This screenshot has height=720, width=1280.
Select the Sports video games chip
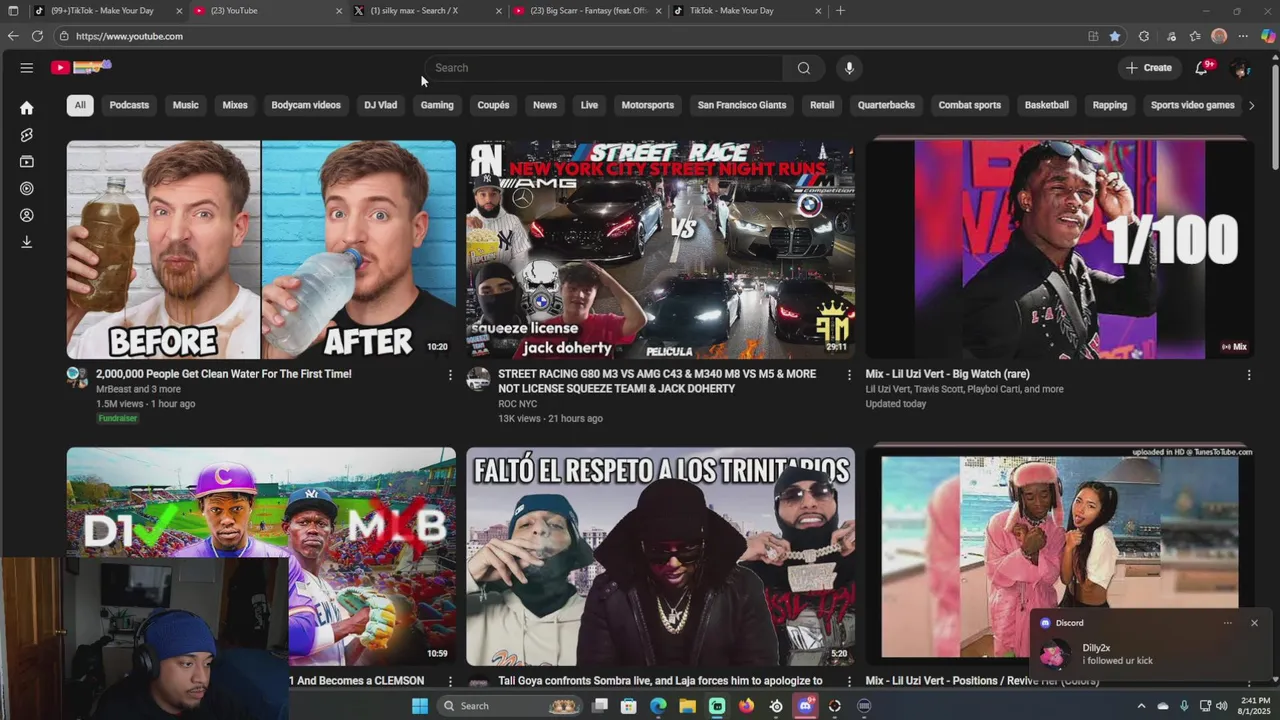pos(1193,105)
